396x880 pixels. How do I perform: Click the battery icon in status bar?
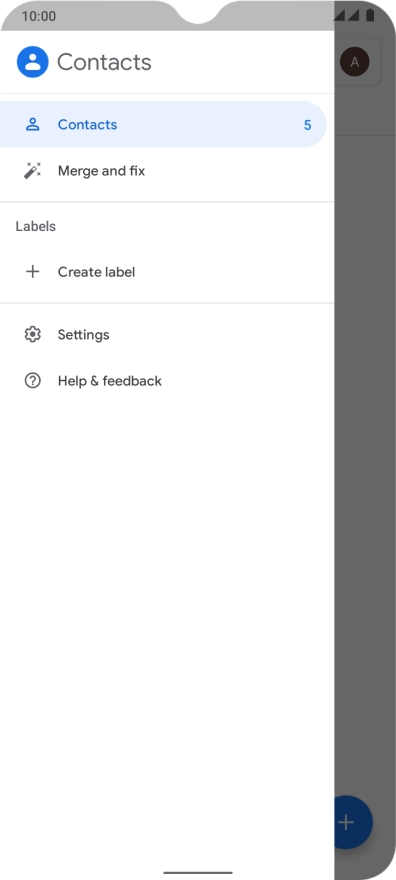(x=370, y=16)
